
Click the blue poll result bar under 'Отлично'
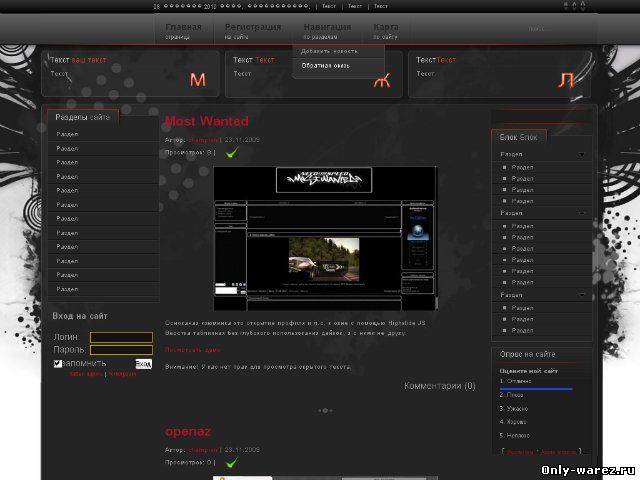[x=535, y=388]
